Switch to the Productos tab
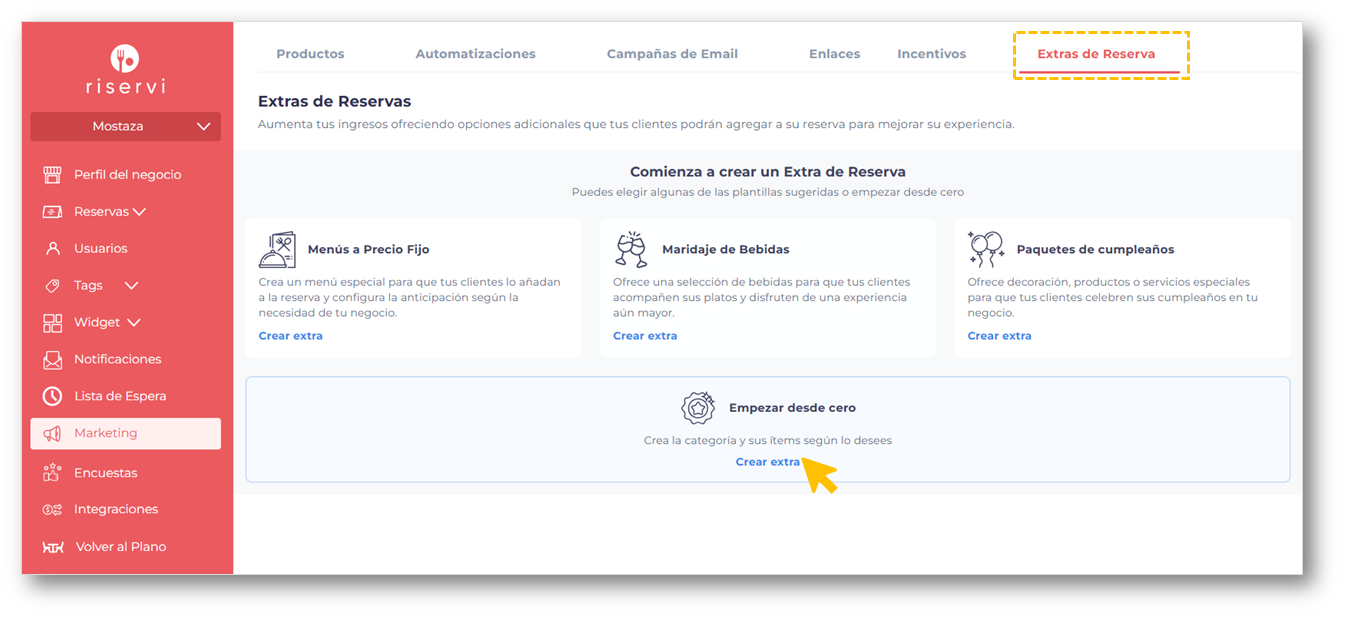This screenshot has height=617, width=1345. click(310, 54)
